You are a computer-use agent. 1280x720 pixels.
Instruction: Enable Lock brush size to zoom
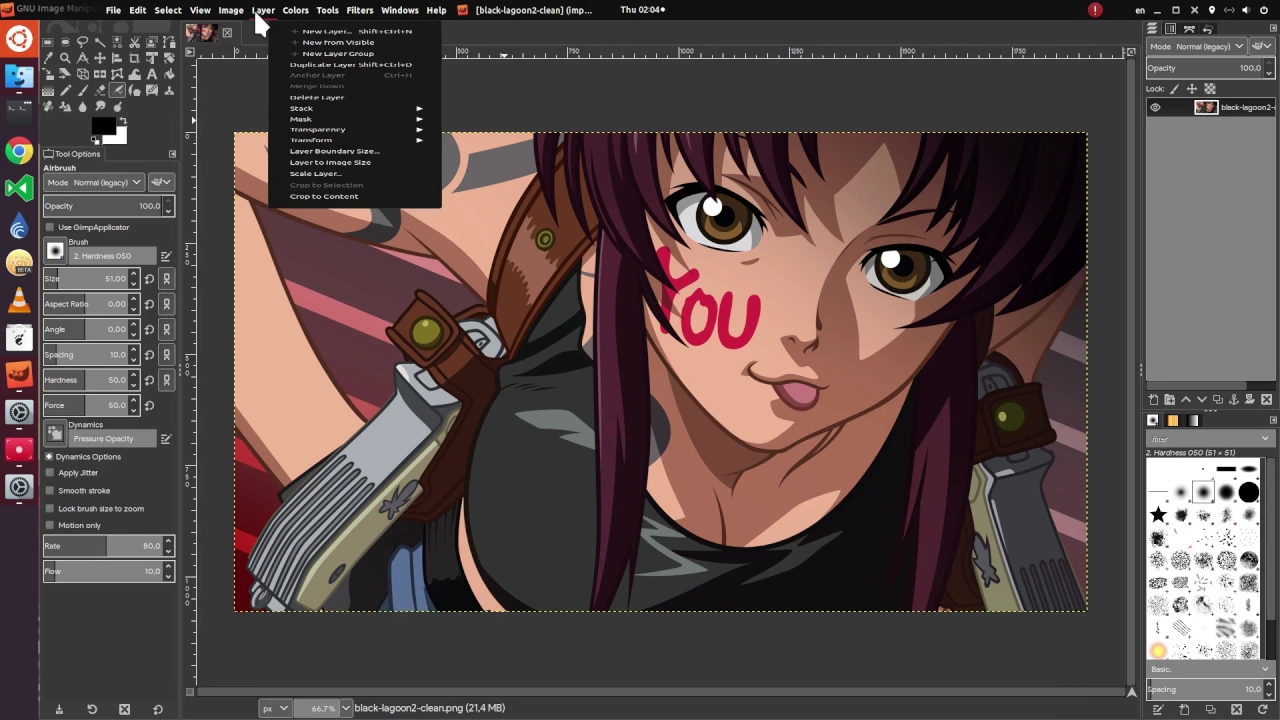[50, 508]
